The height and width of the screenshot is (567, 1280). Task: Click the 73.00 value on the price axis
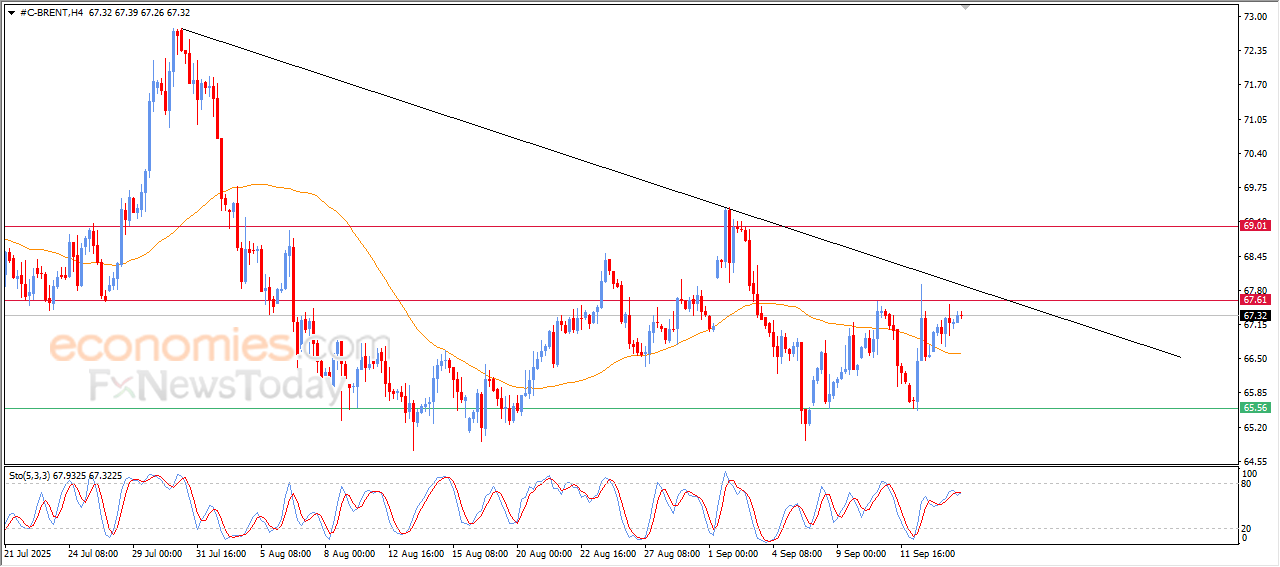coord(1257,17)
